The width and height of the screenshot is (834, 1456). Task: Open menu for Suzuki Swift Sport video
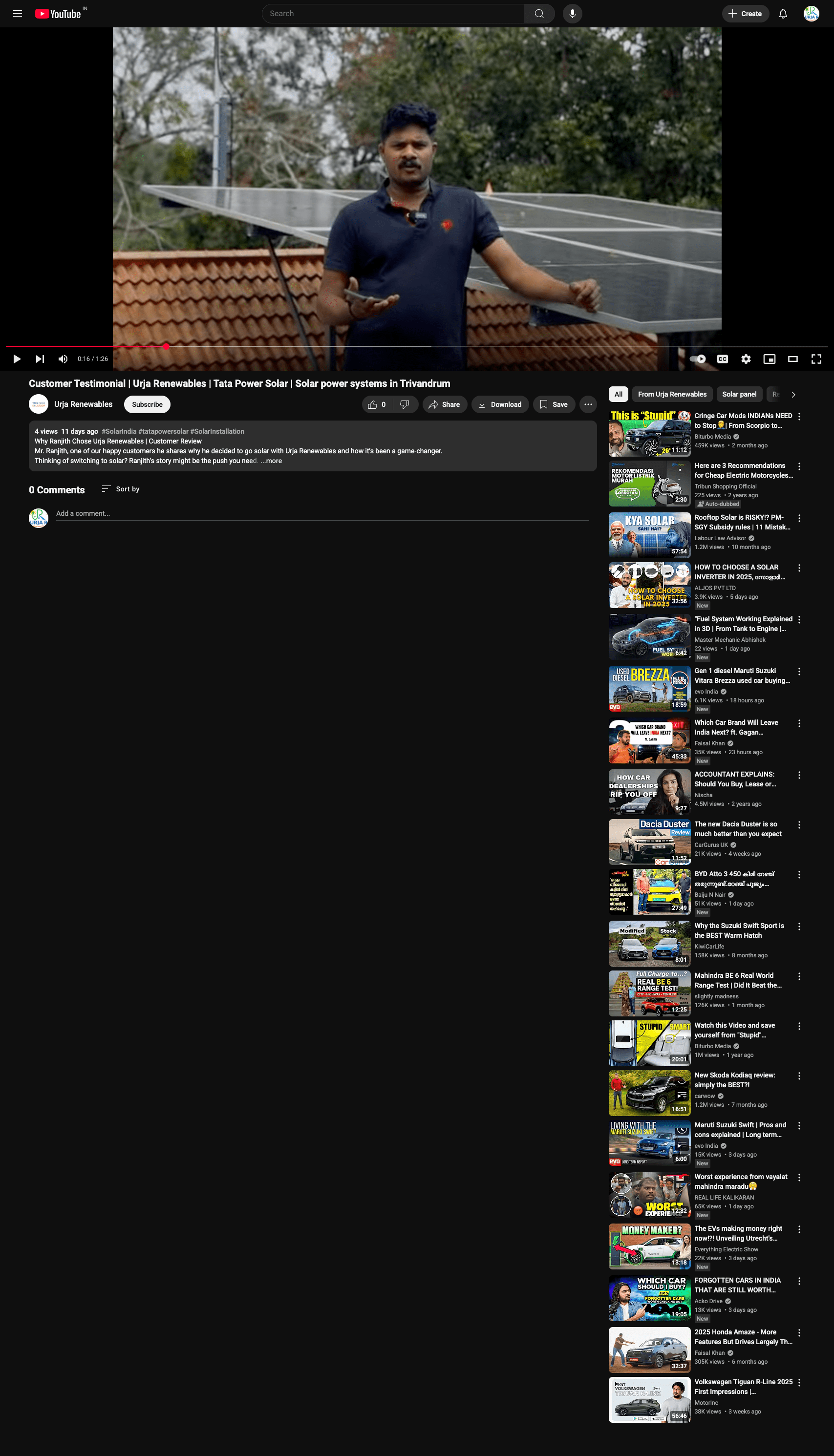[799, 927]
